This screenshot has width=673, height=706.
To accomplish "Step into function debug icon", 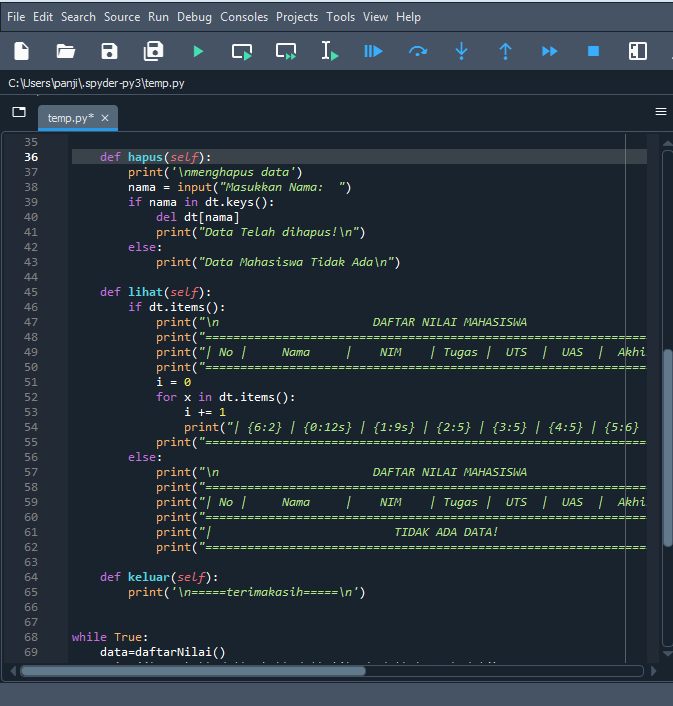I will coord(461,51).
